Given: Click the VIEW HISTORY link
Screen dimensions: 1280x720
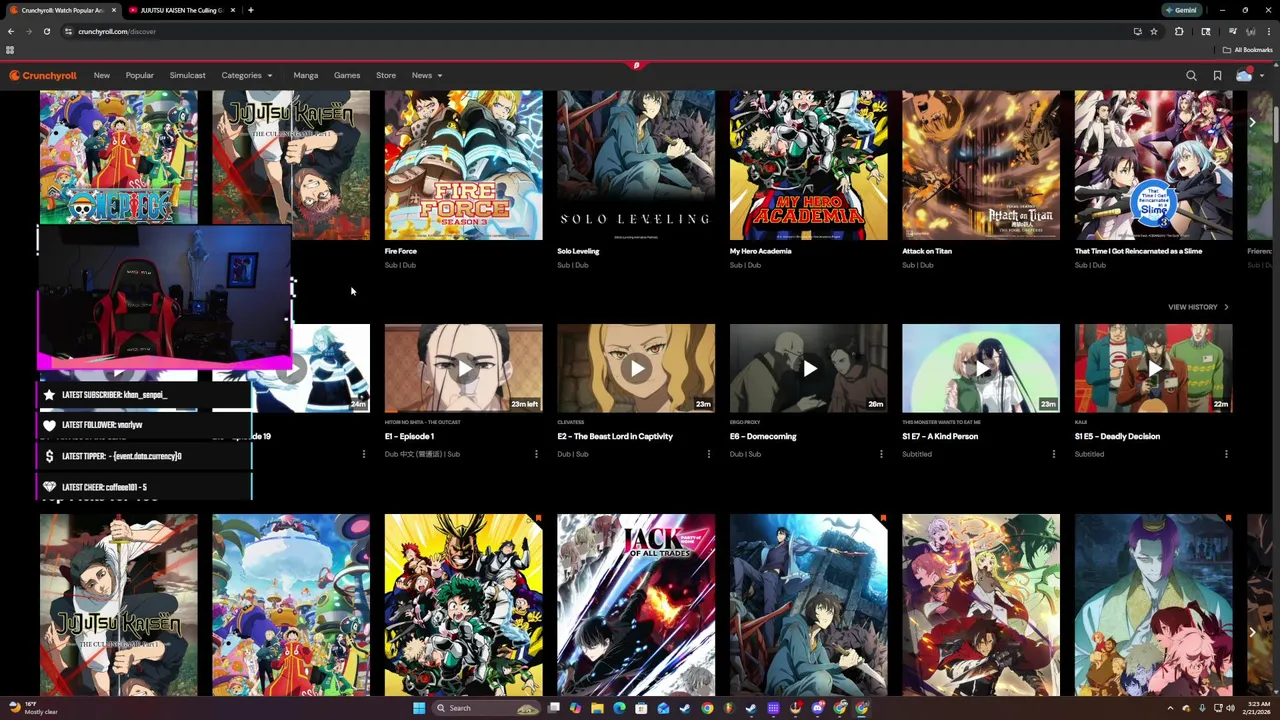Looking at the screenshot, I should pyautogui.click(x=1198, y=307).
